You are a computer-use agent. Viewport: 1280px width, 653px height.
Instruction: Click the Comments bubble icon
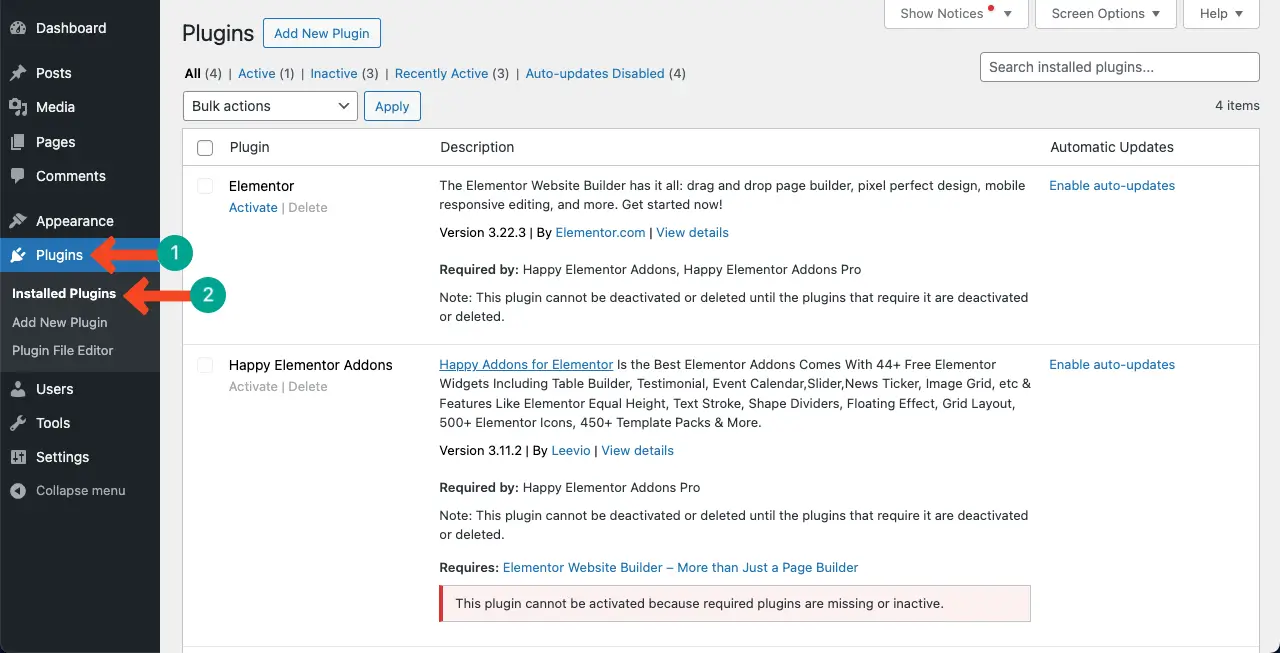pyautogui.click(x=18, y=176)
